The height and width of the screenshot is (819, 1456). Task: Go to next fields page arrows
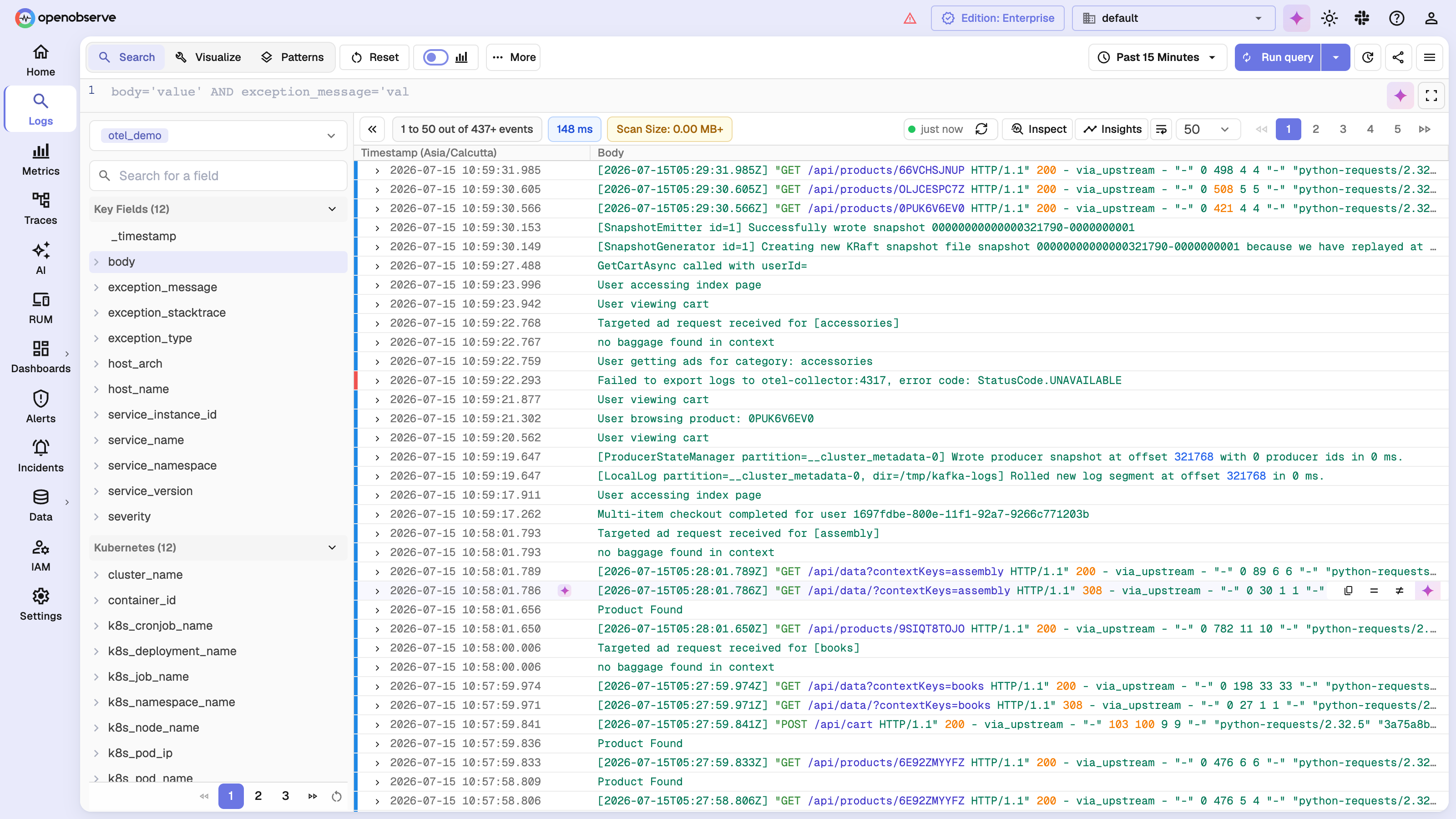pyautogui.click(x=313, y=796)
